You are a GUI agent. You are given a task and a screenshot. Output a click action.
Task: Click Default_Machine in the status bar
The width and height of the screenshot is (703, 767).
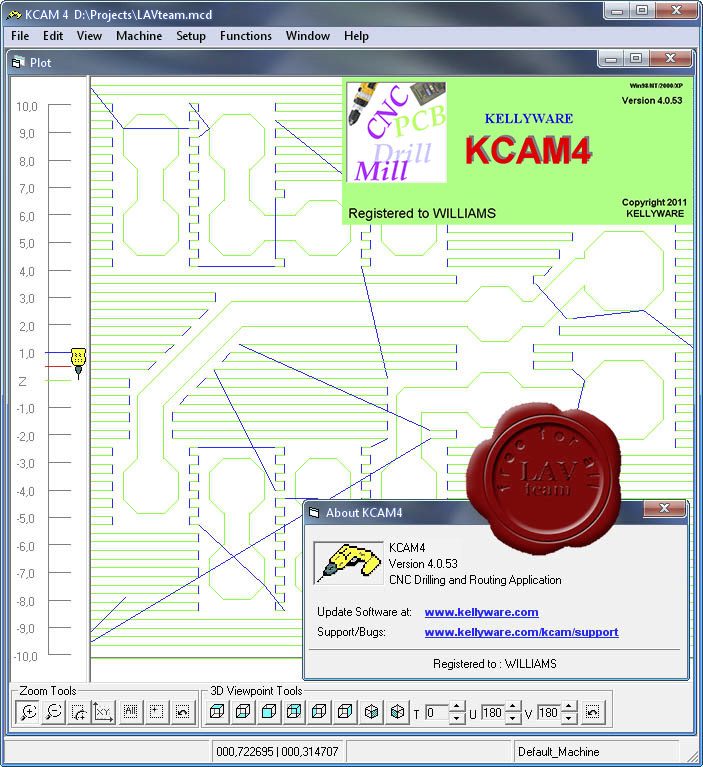(x=558, y=751)
